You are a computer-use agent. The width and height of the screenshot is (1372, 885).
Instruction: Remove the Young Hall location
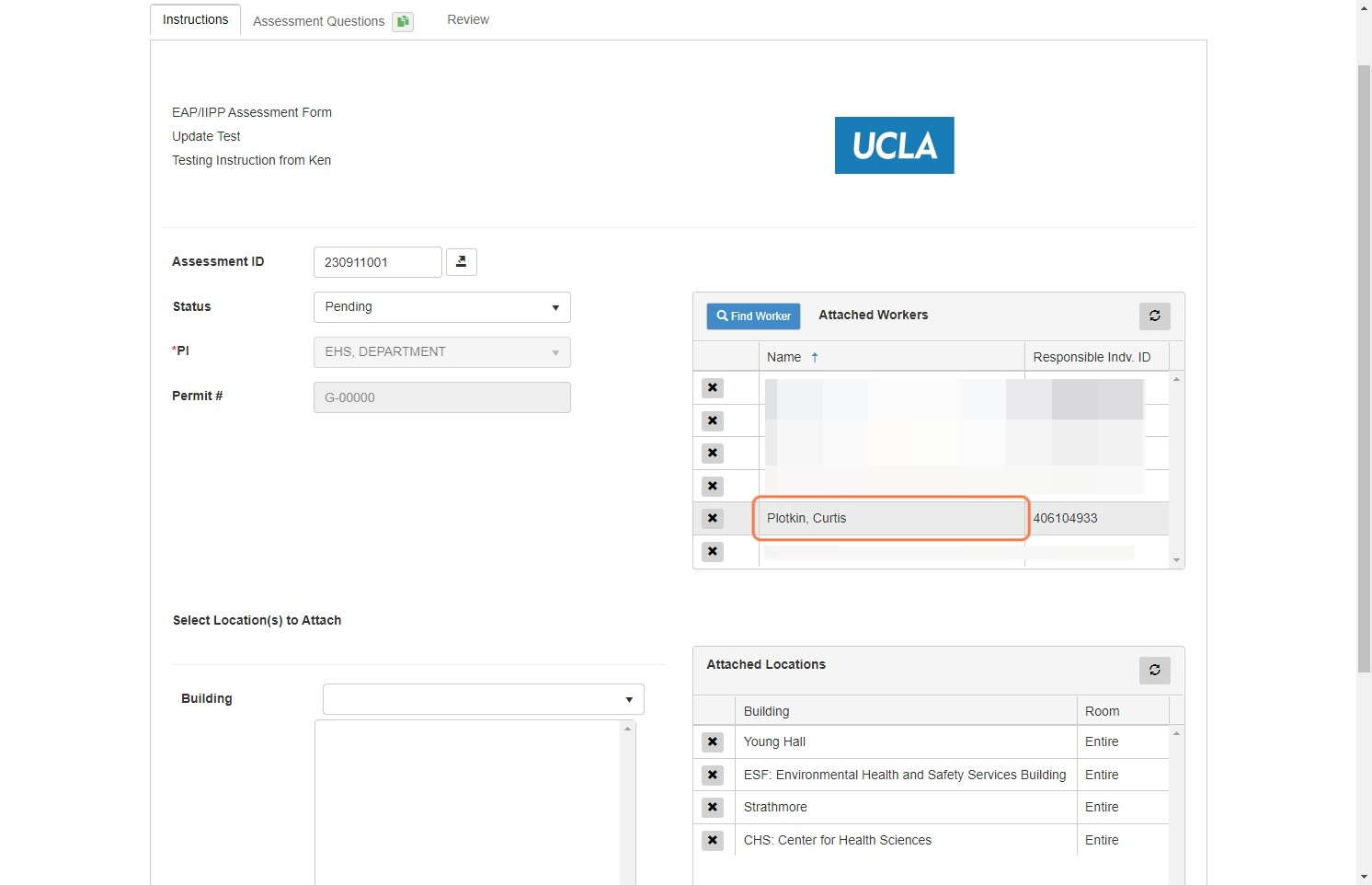pos(713,742)
